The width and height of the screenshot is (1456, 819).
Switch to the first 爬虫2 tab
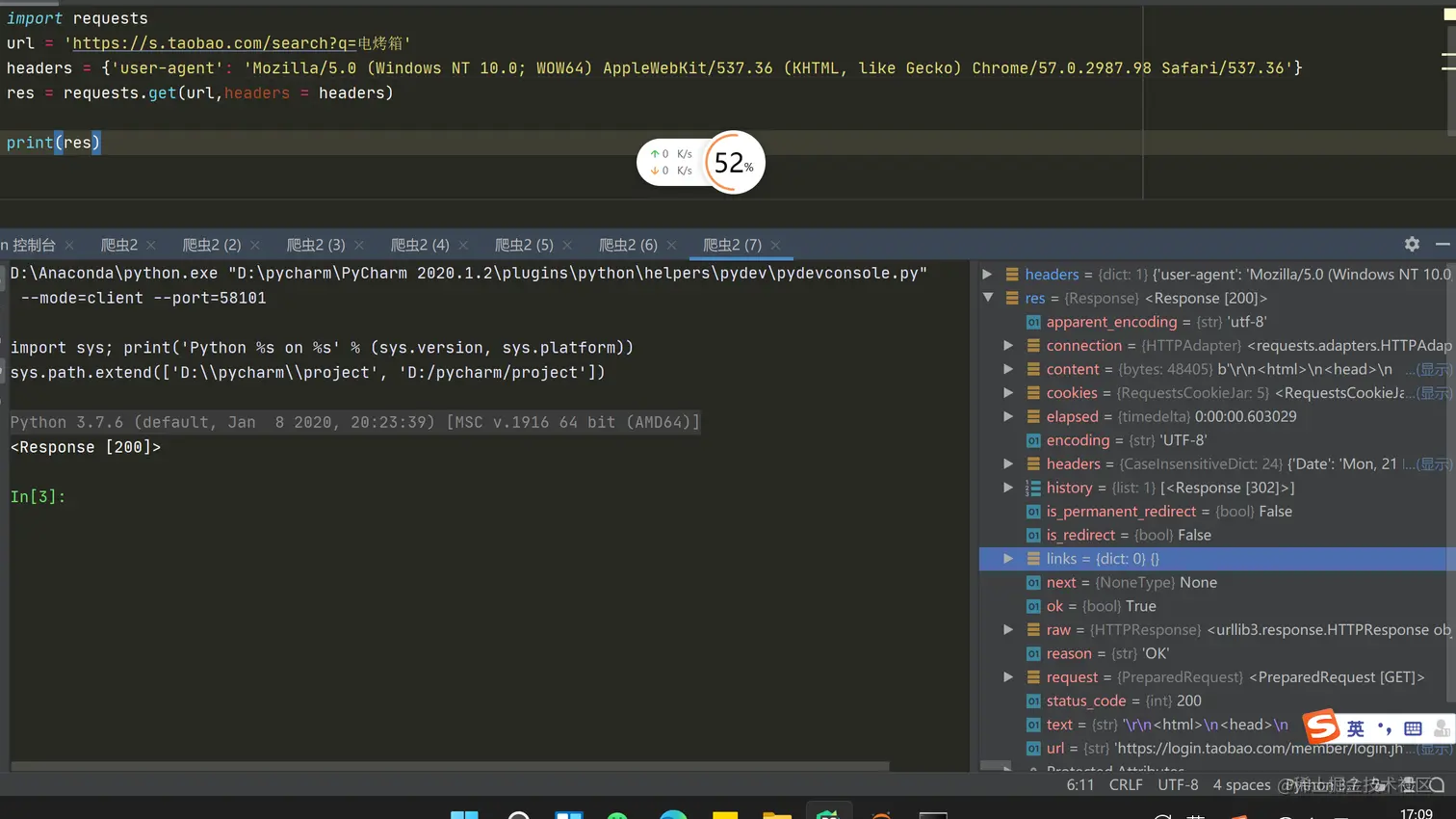click(119, 245)
